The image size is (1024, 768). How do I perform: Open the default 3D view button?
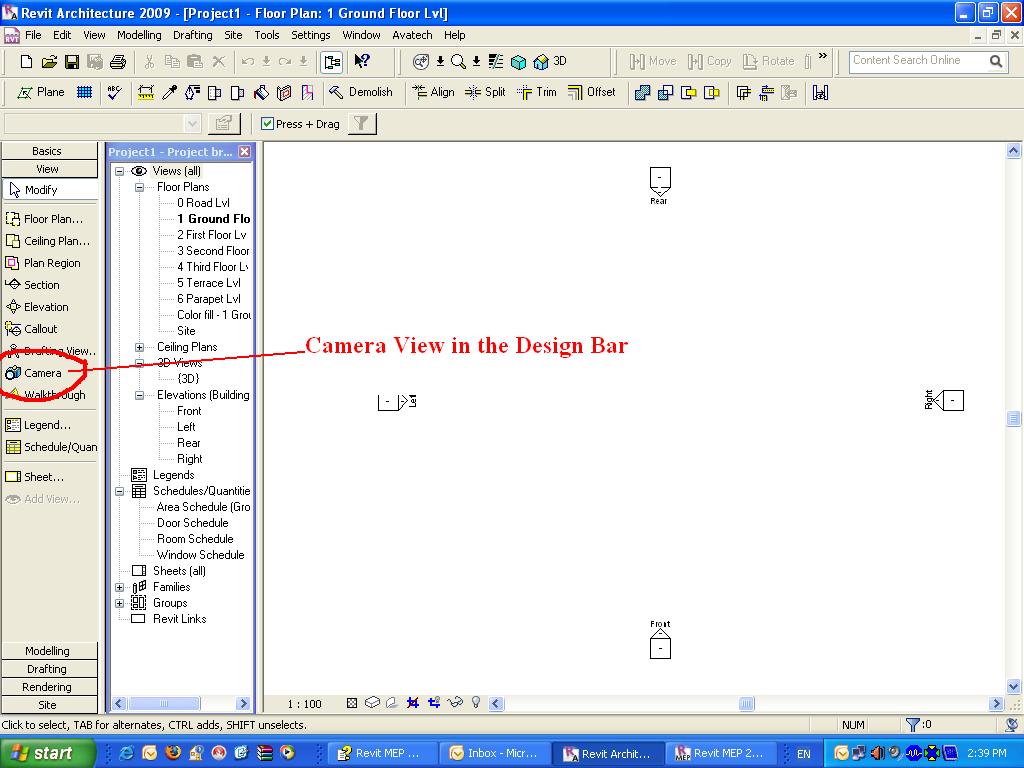(x=550, y=62)
